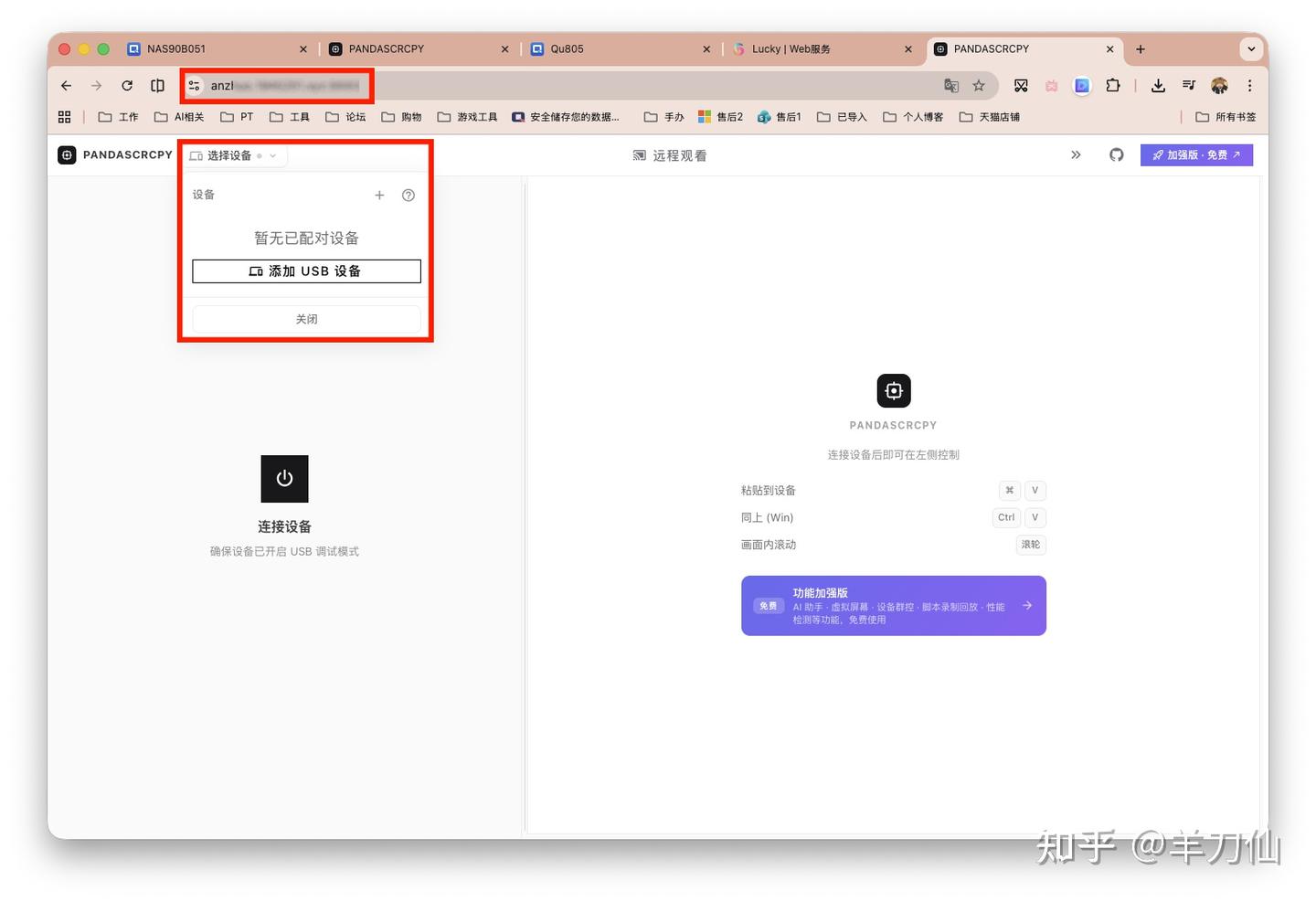Viewport: 1316px width, 902px height.
Task: Add a device with the plus icon
Action: (379, 195)
